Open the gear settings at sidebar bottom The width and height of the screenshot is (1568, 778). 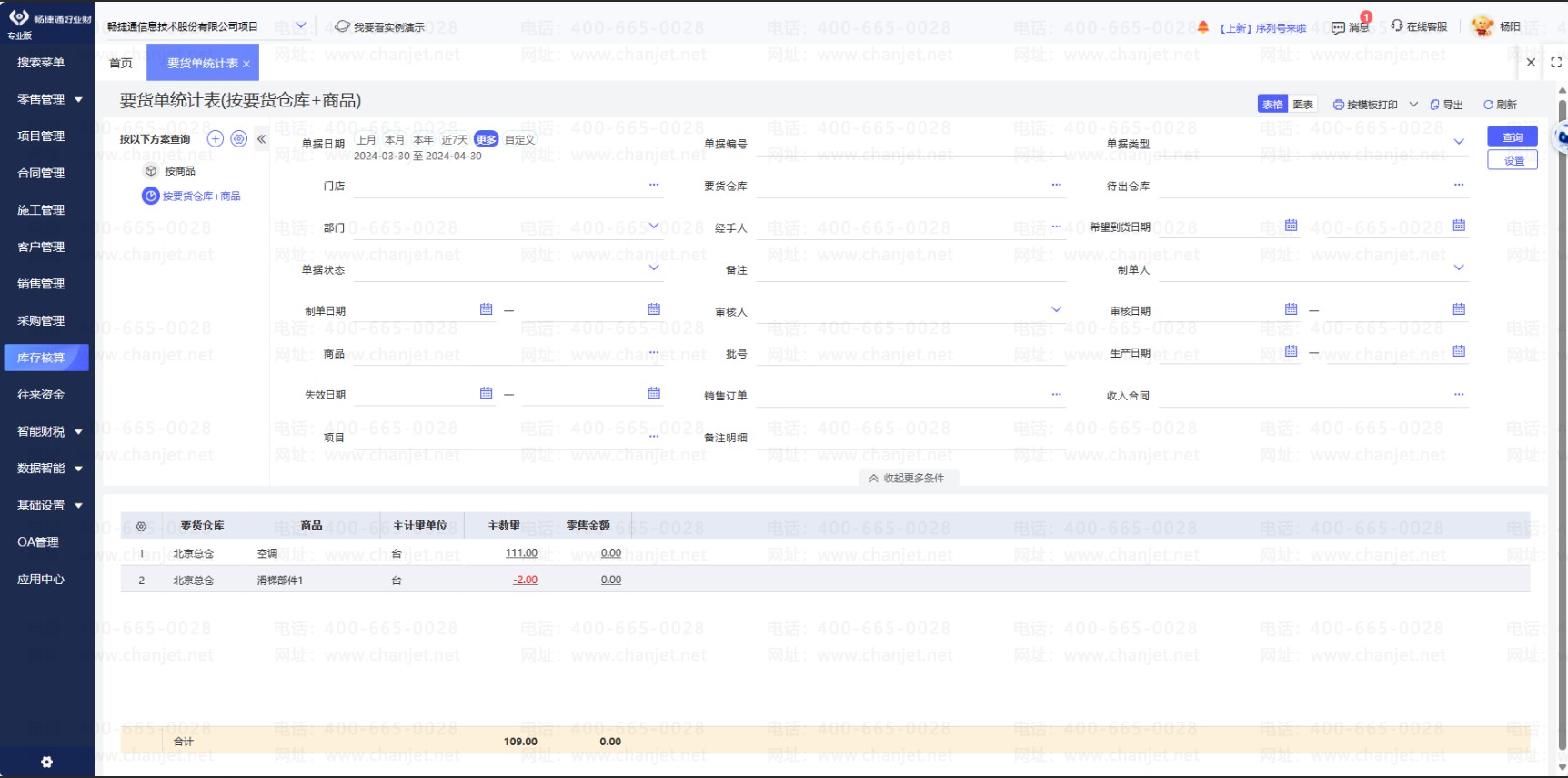click(x=46, y=762)
